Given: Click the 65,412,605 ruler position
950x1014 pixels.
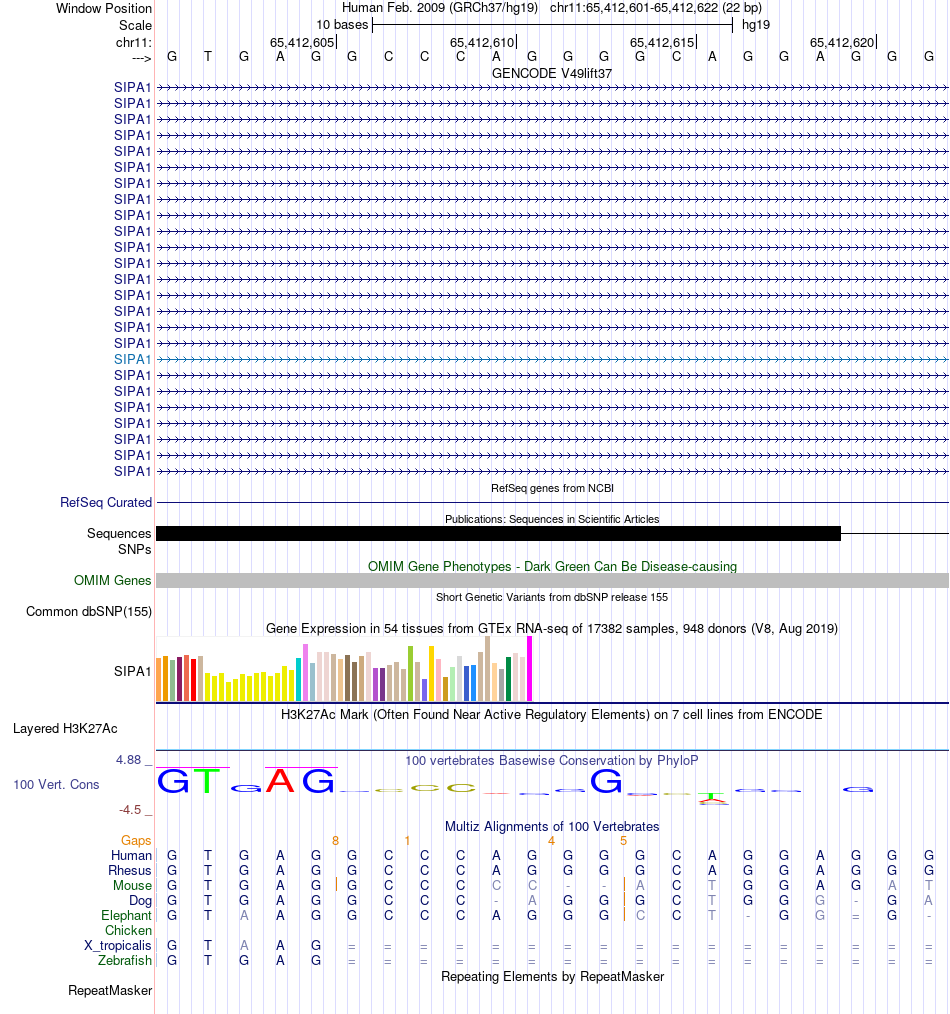Looking at the screenshot, I should (x=302, y=43).
